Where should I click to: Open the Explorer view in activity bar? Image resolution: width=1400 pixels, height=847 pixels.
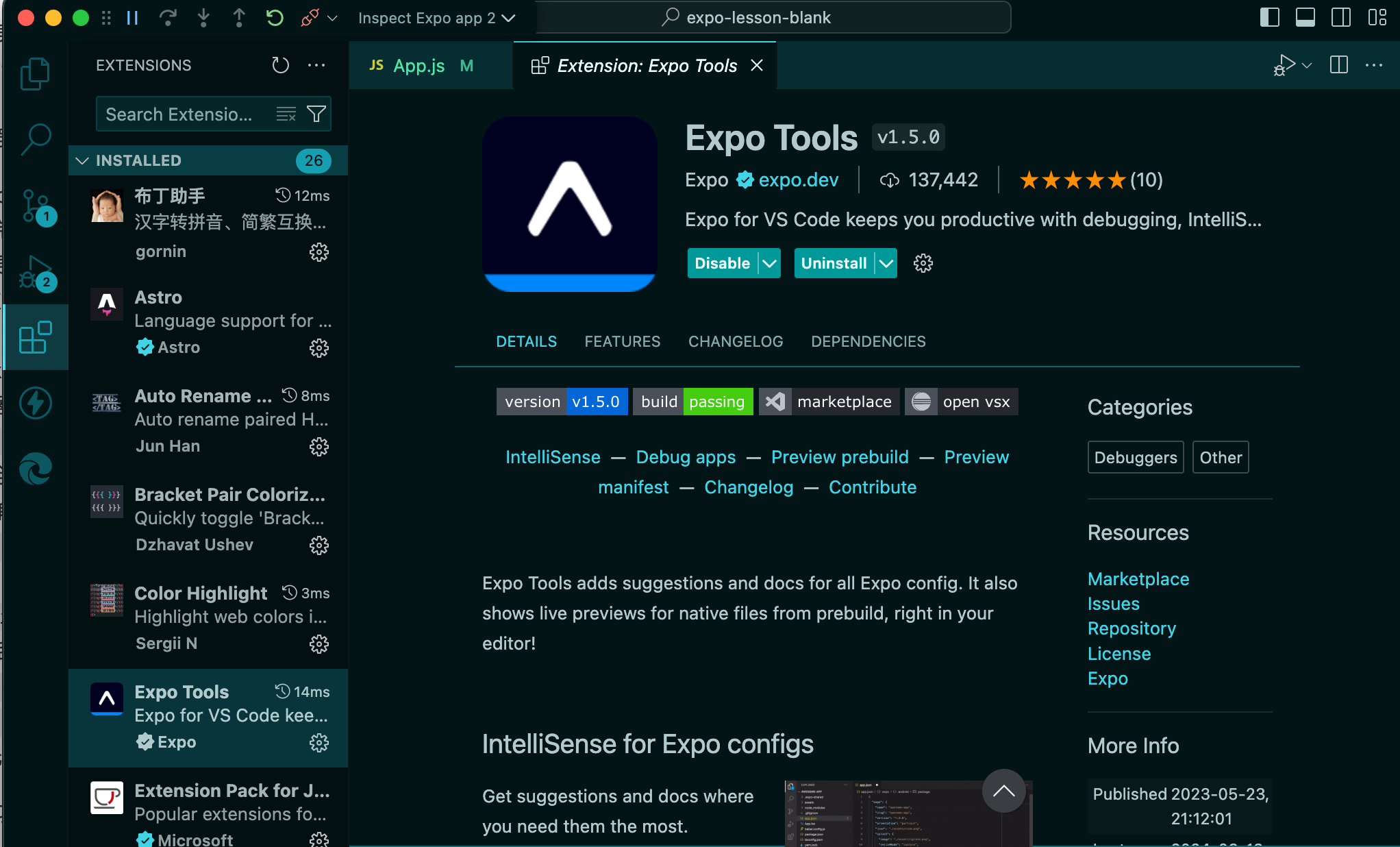coord(35,73)
